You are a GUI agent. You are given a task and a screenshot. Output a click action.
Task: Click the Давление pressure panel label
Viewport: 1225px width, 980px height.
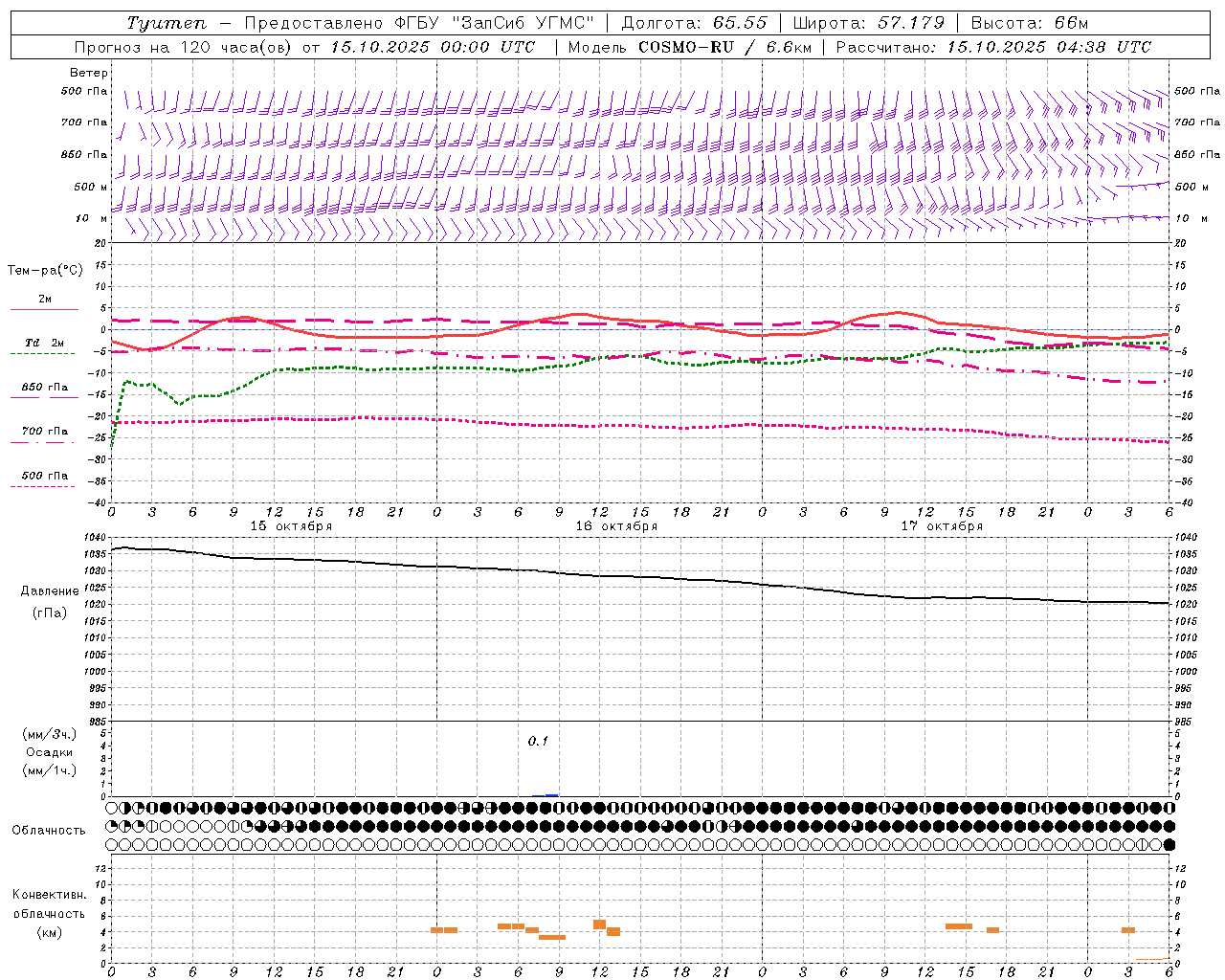tap(49, 591)
